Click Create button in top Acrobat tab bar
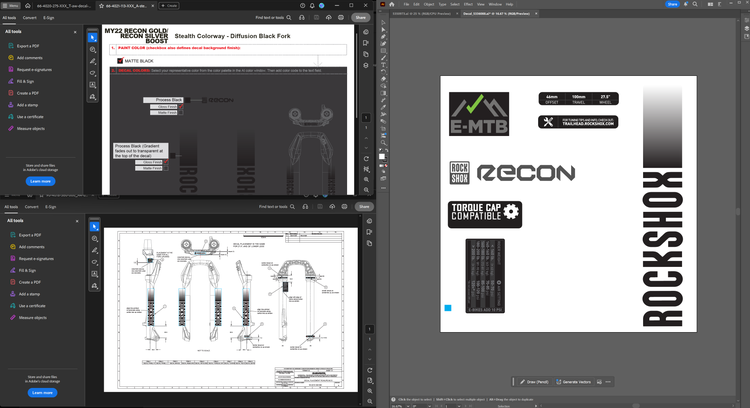Screen dimensions: 750x408 pos(169,6)
